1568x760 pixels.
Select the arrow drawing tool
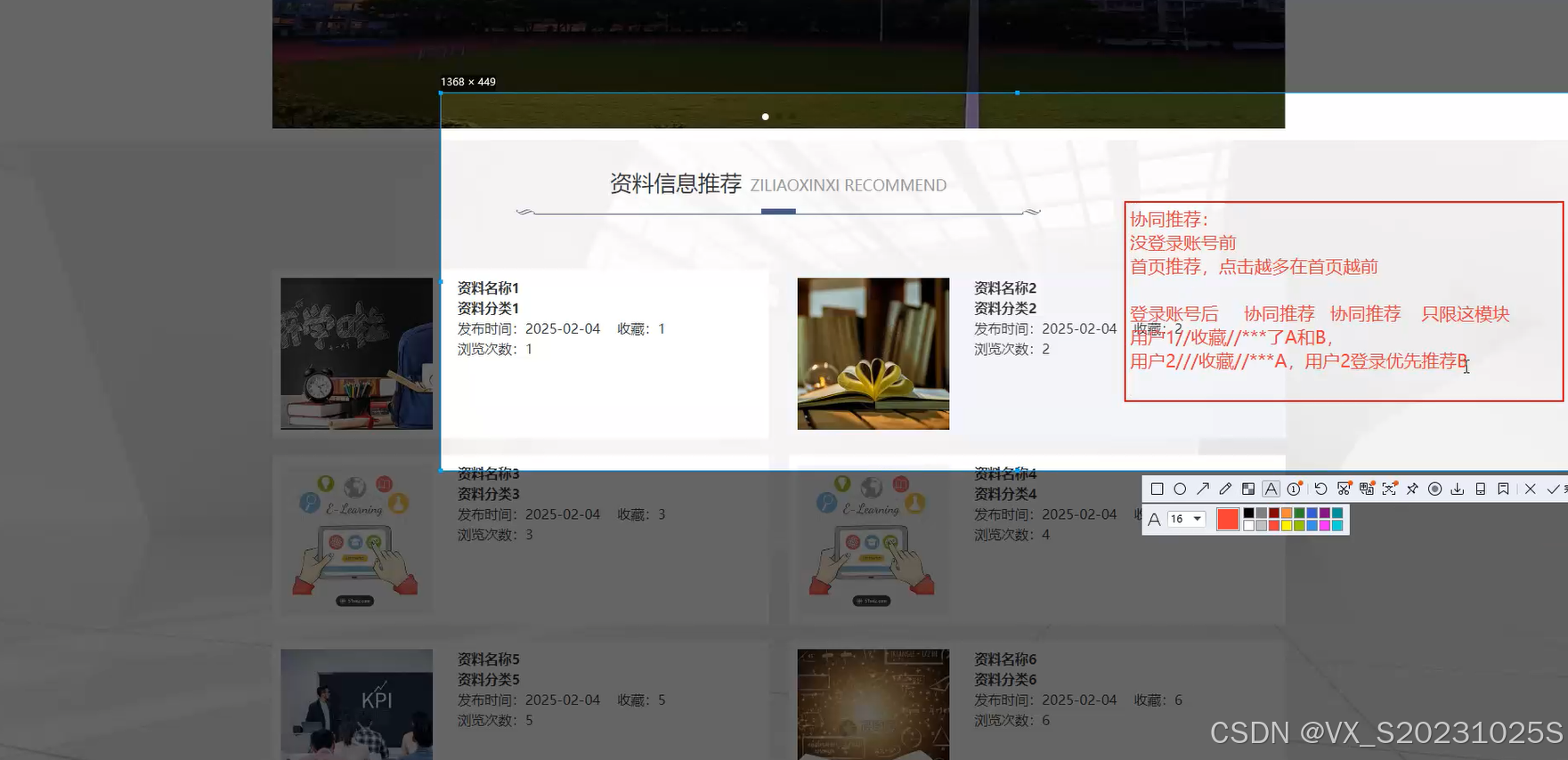[1203, 489]
